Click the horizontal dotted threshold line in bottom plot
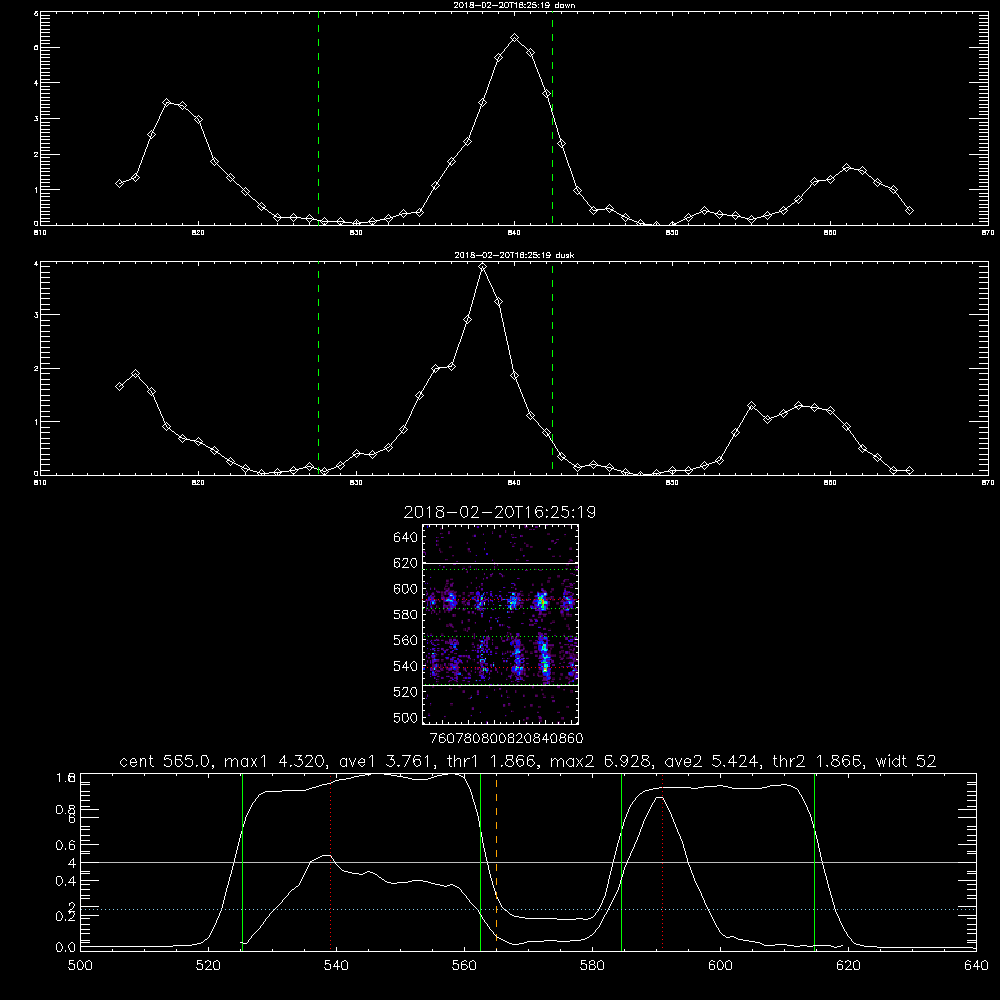The width and height of the screenshot is (1000, 1000). (528, 909)
